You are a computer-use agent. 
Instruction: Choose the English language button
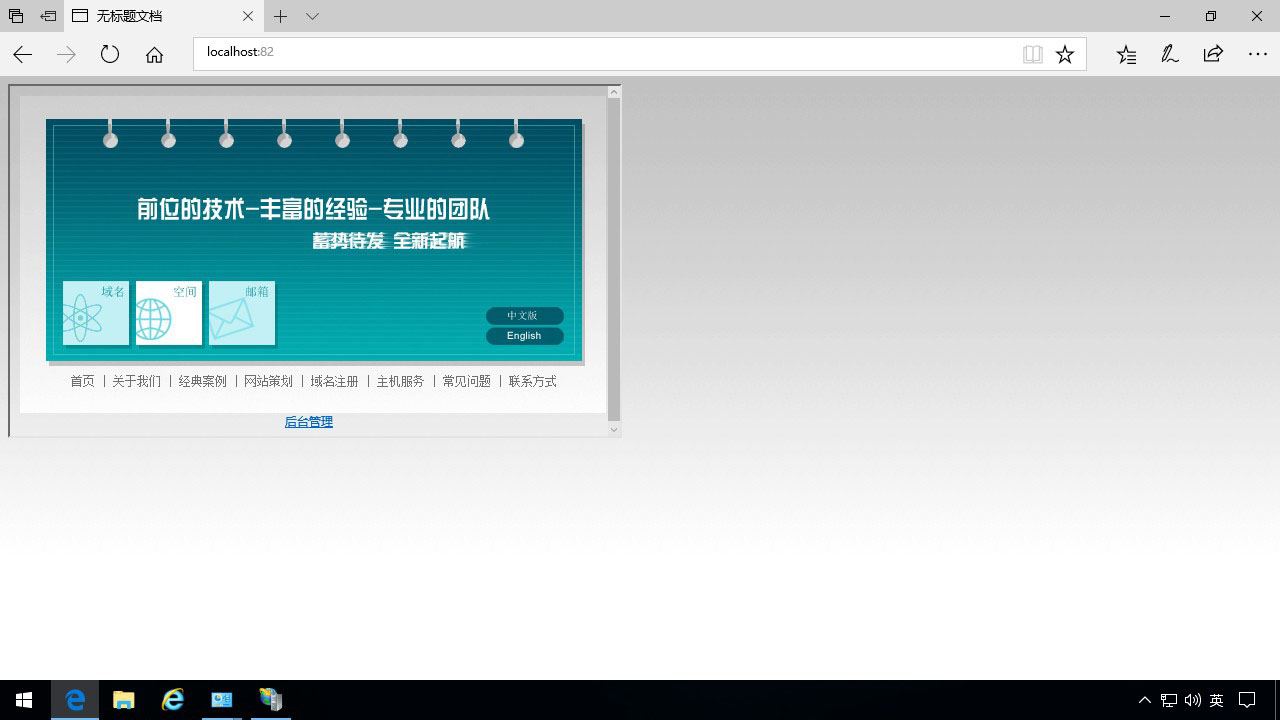[x=525, y=336]
